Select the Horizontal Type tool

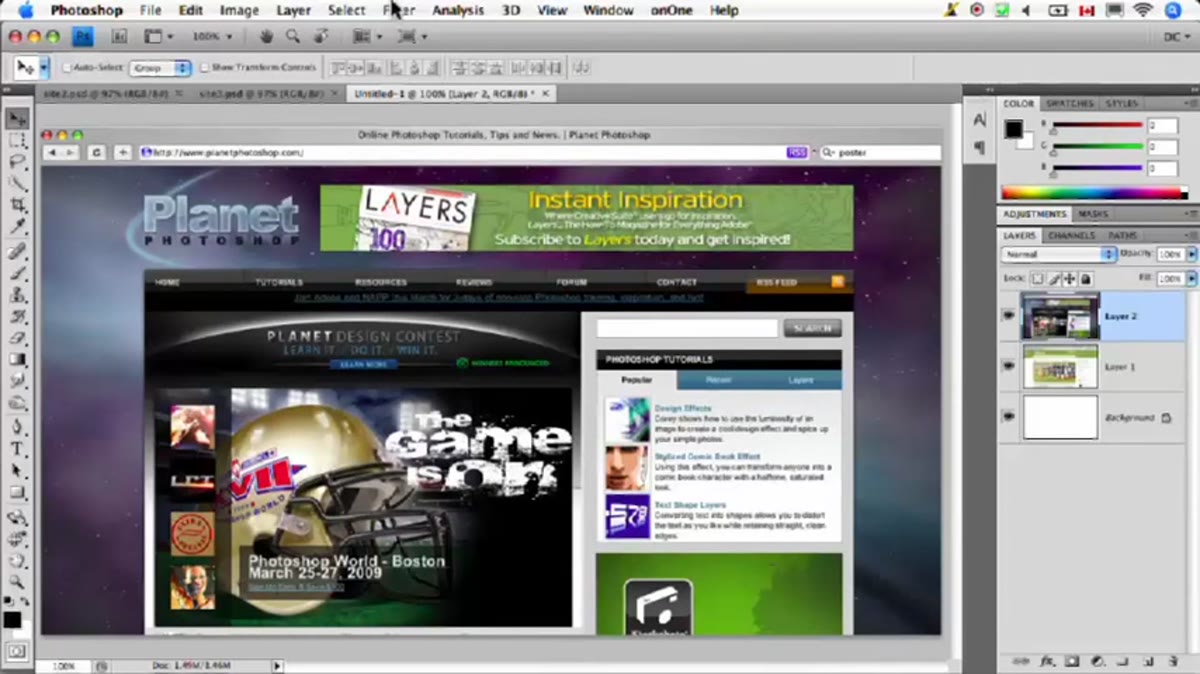(17, 449)
